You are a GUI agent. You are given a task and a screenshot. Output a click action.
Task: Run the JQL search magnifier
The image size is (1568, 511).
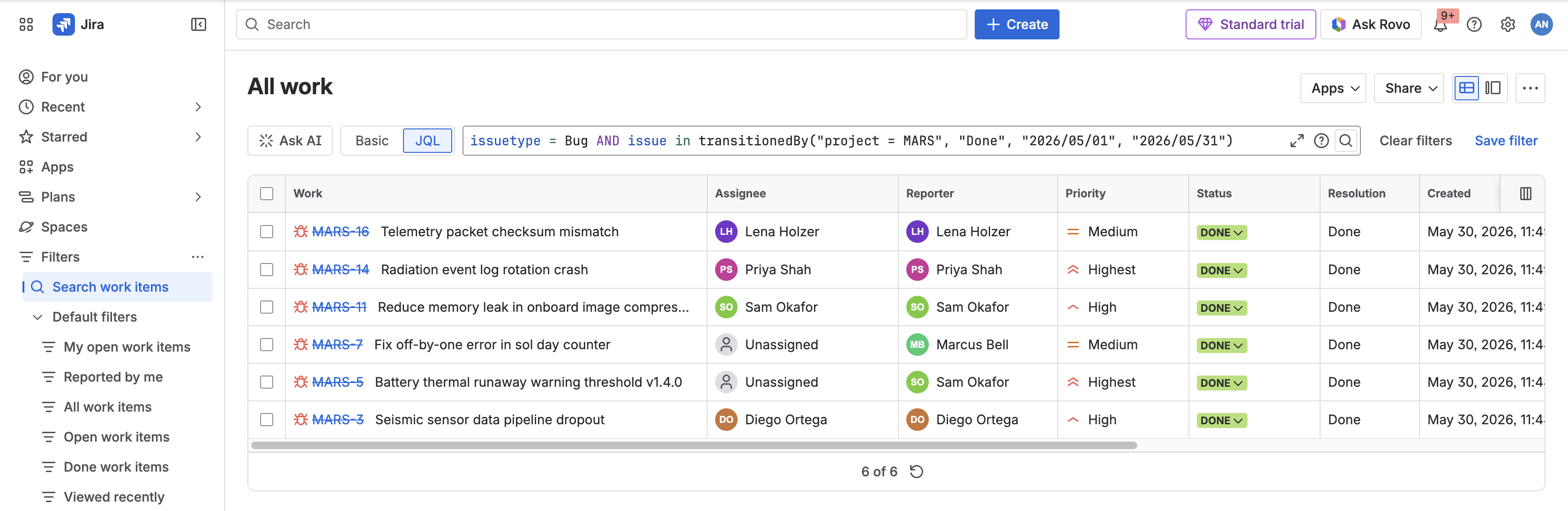click(x=1345, y=141)
